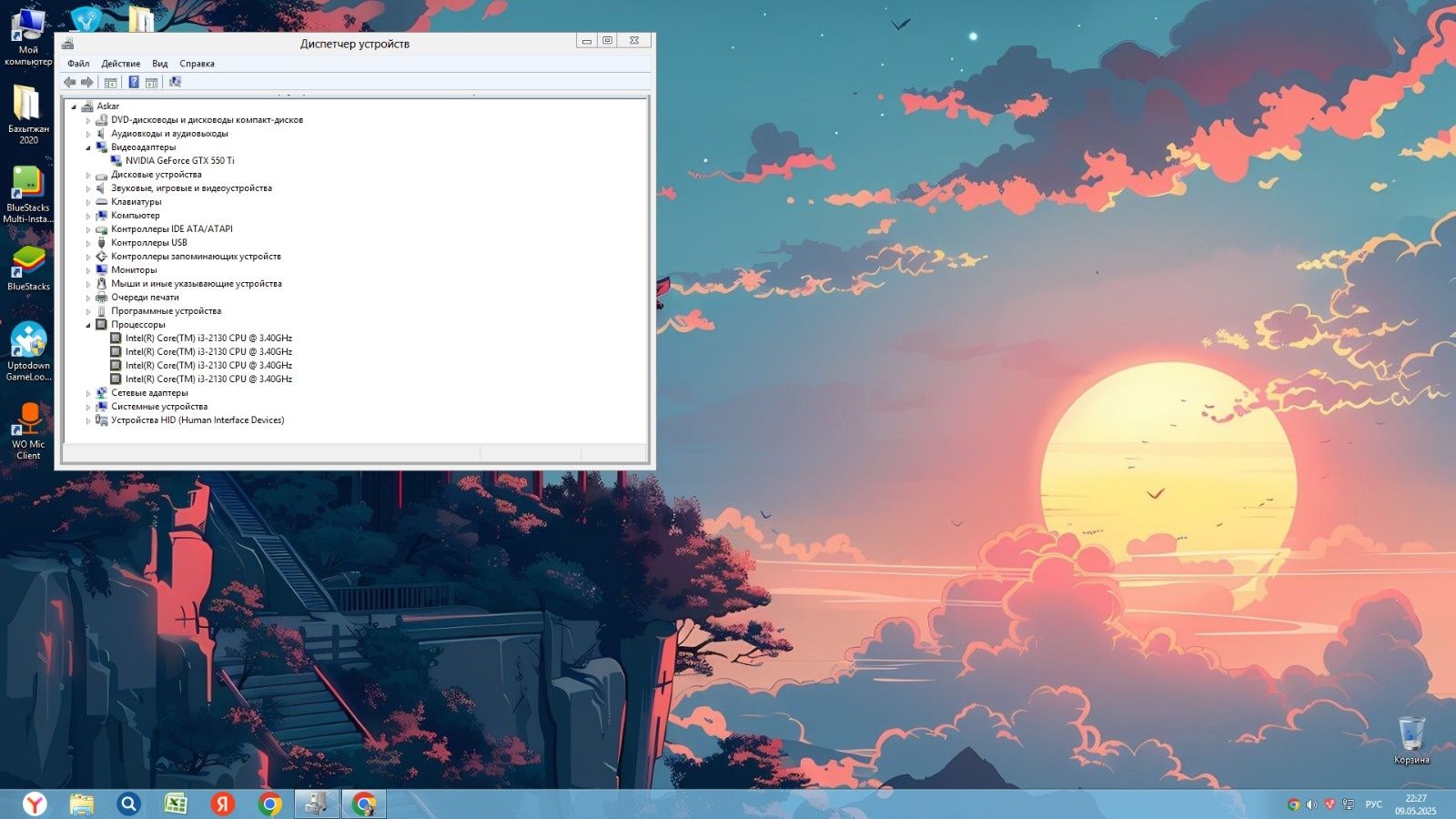
Task: Click the Chrome icon in system tray
Action: 1293,804
